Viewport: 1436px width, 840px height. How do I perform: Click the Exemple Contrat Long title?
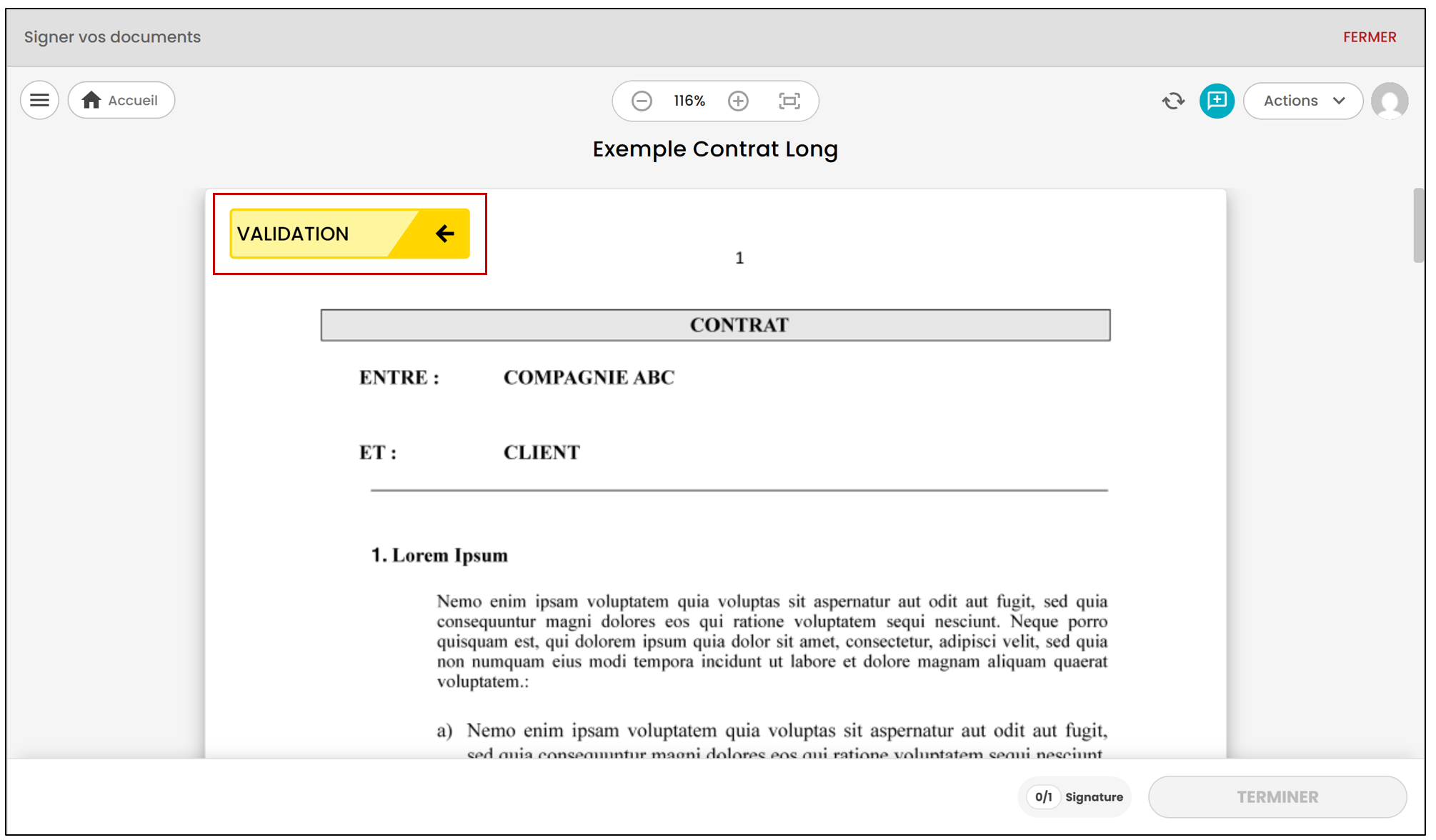pyautogui.click(x=715, y=149)
